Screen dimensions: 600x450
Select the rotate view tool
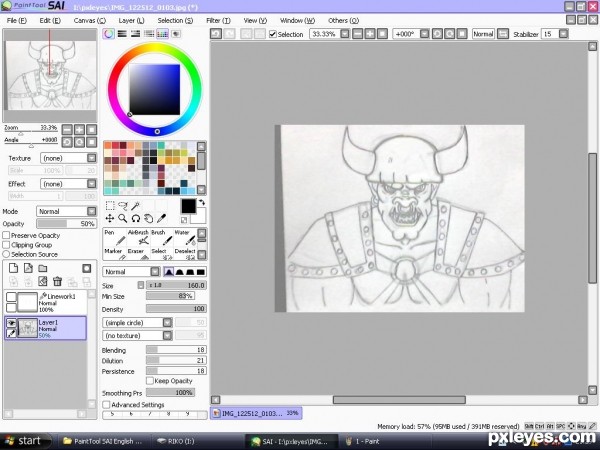click(135, 218)
